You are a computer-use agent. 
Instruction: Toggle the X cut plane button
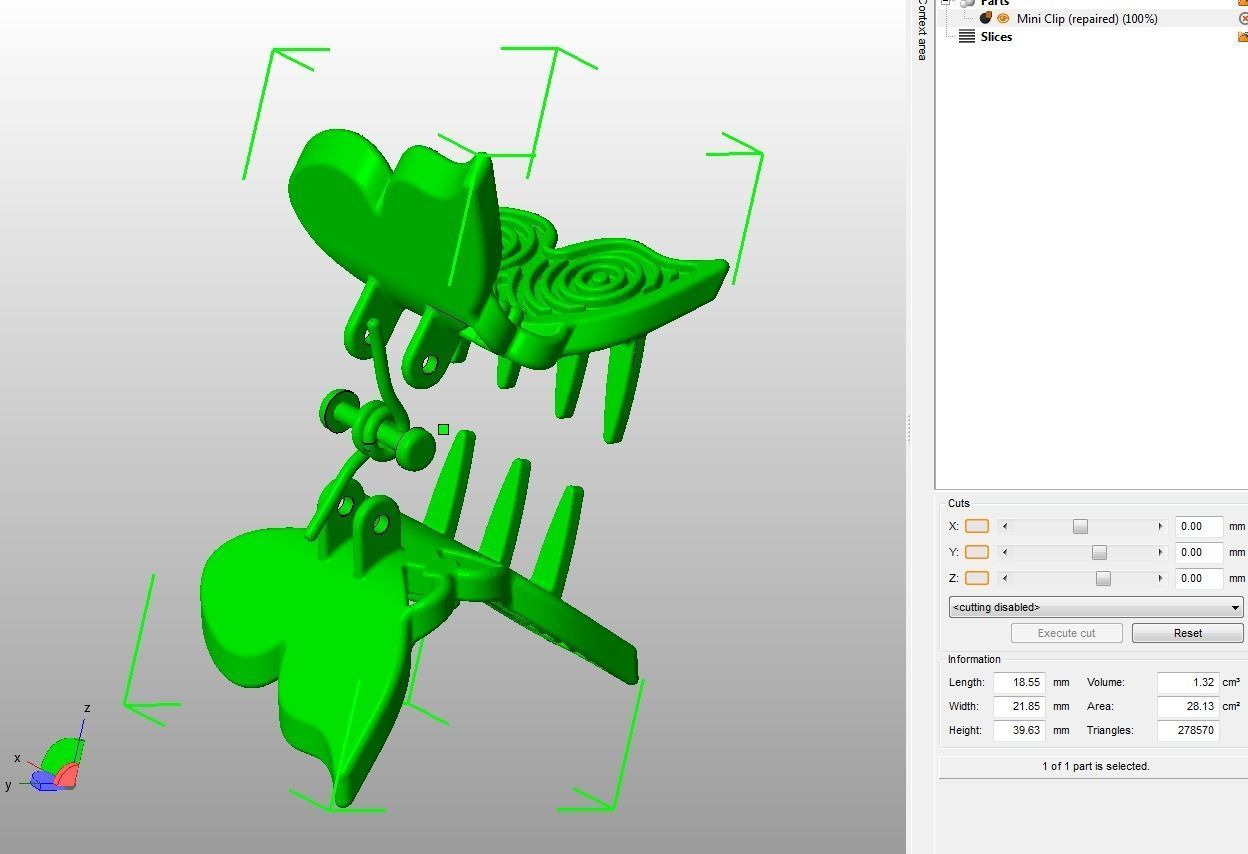point(976,526)
